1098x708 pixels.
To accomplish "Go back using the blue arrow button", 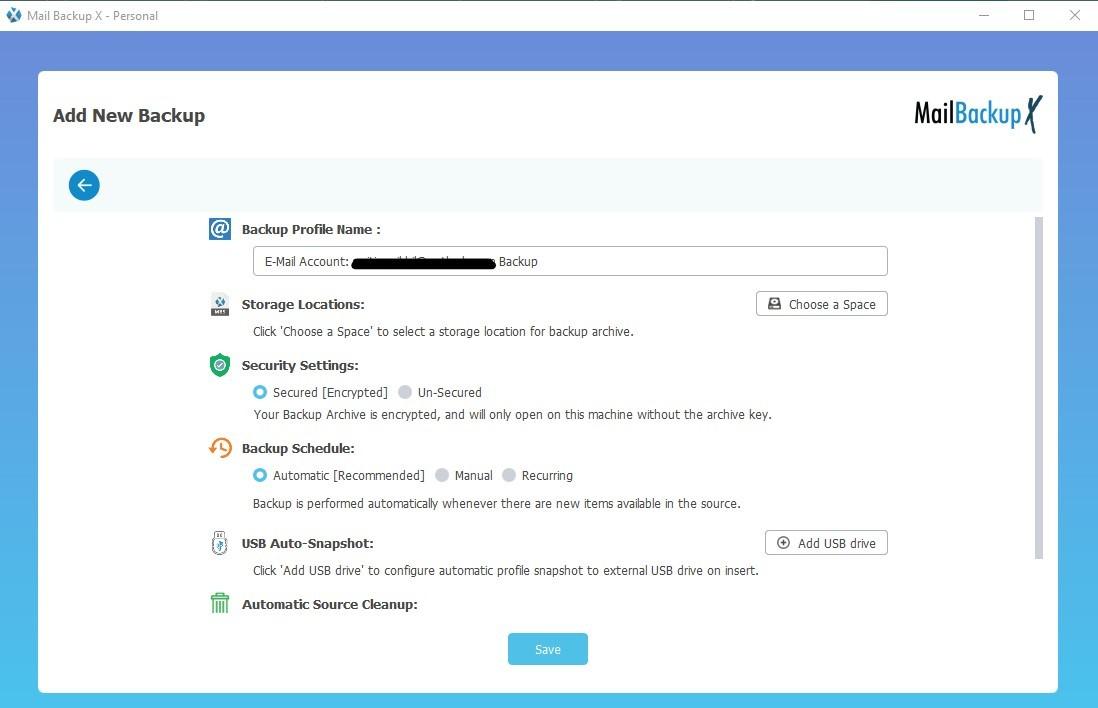I will coord(84,186).
